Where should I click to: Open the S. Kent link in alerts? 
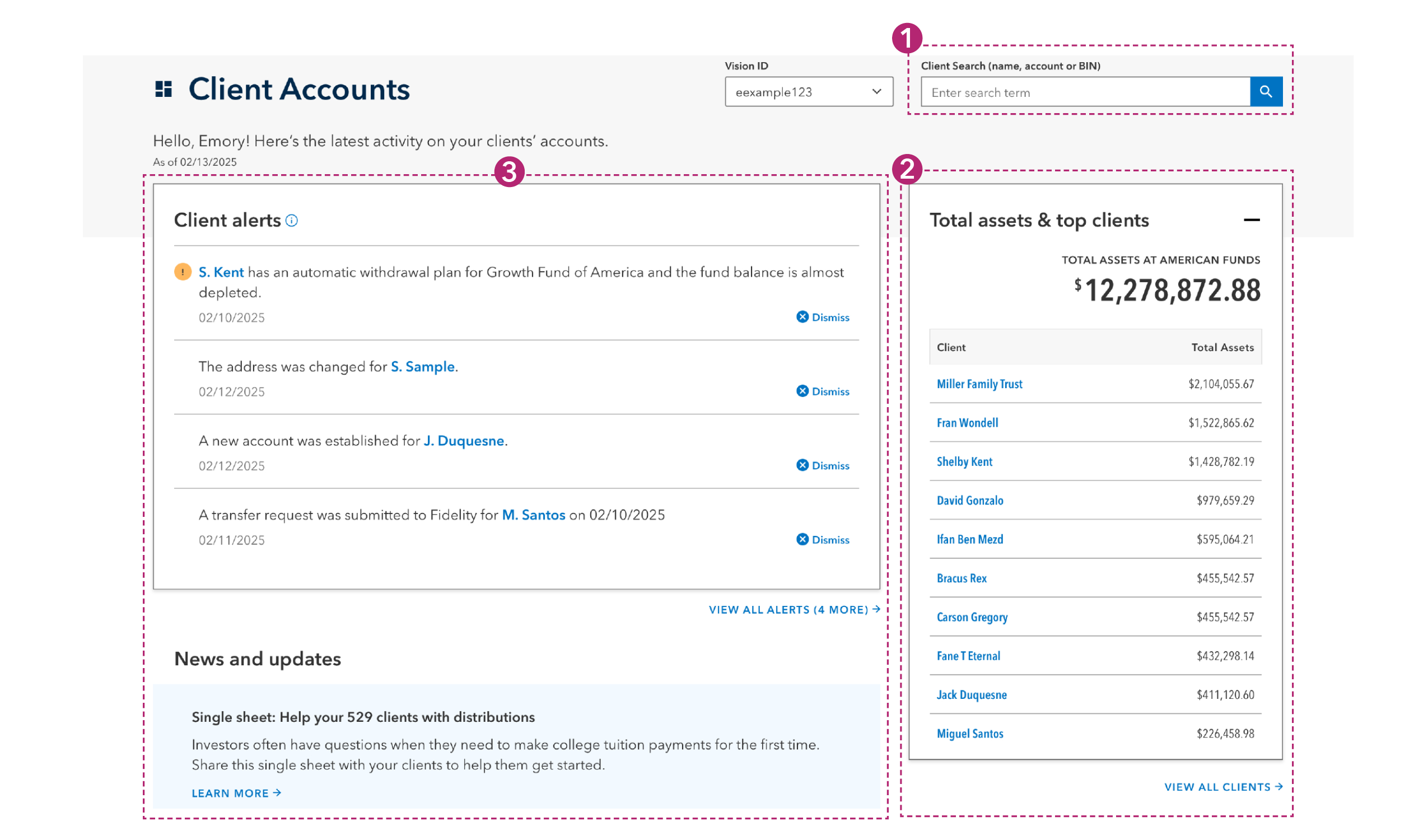tap(221, 273)
